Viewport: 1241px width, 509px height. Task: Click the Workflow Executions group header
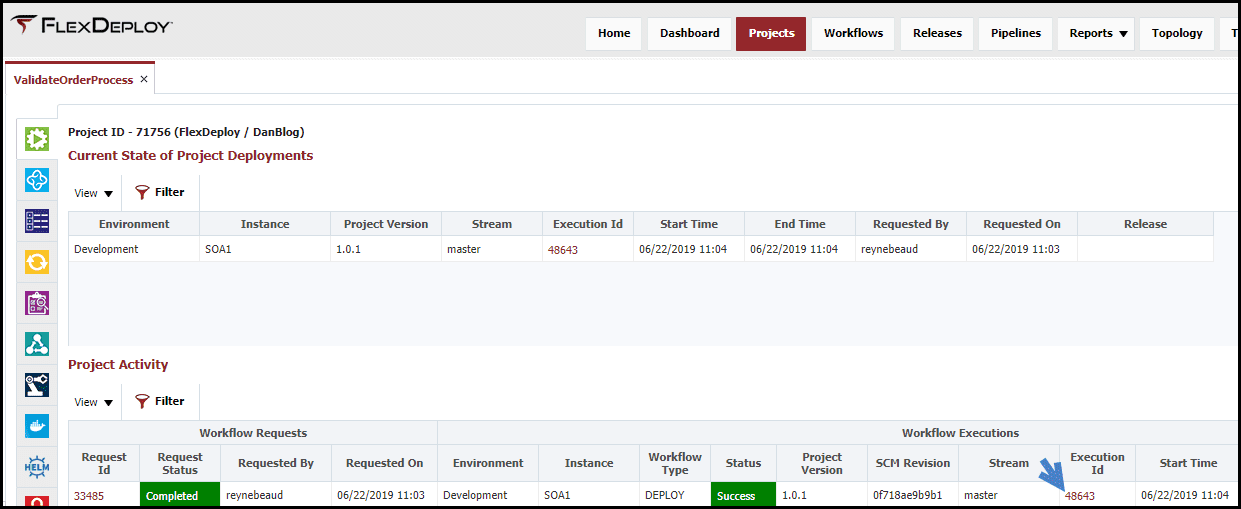point(960,433)
